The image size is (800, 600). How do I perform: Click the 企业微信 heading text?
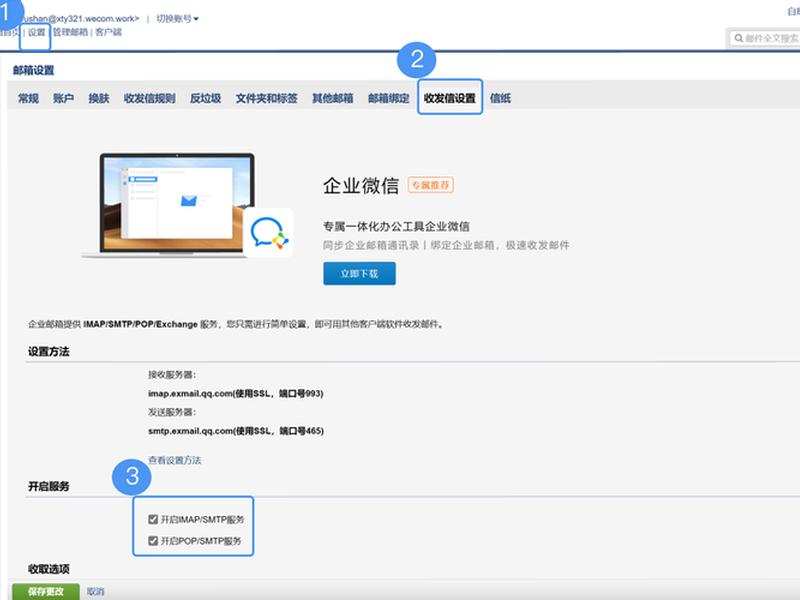[361, 185]
